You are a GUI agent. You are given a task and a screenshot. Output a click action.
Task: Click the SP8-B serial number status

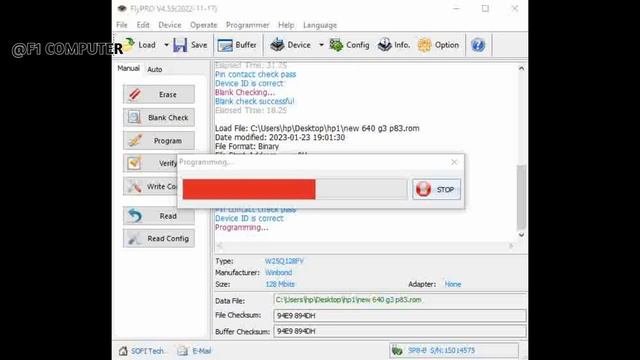[454, 350]
